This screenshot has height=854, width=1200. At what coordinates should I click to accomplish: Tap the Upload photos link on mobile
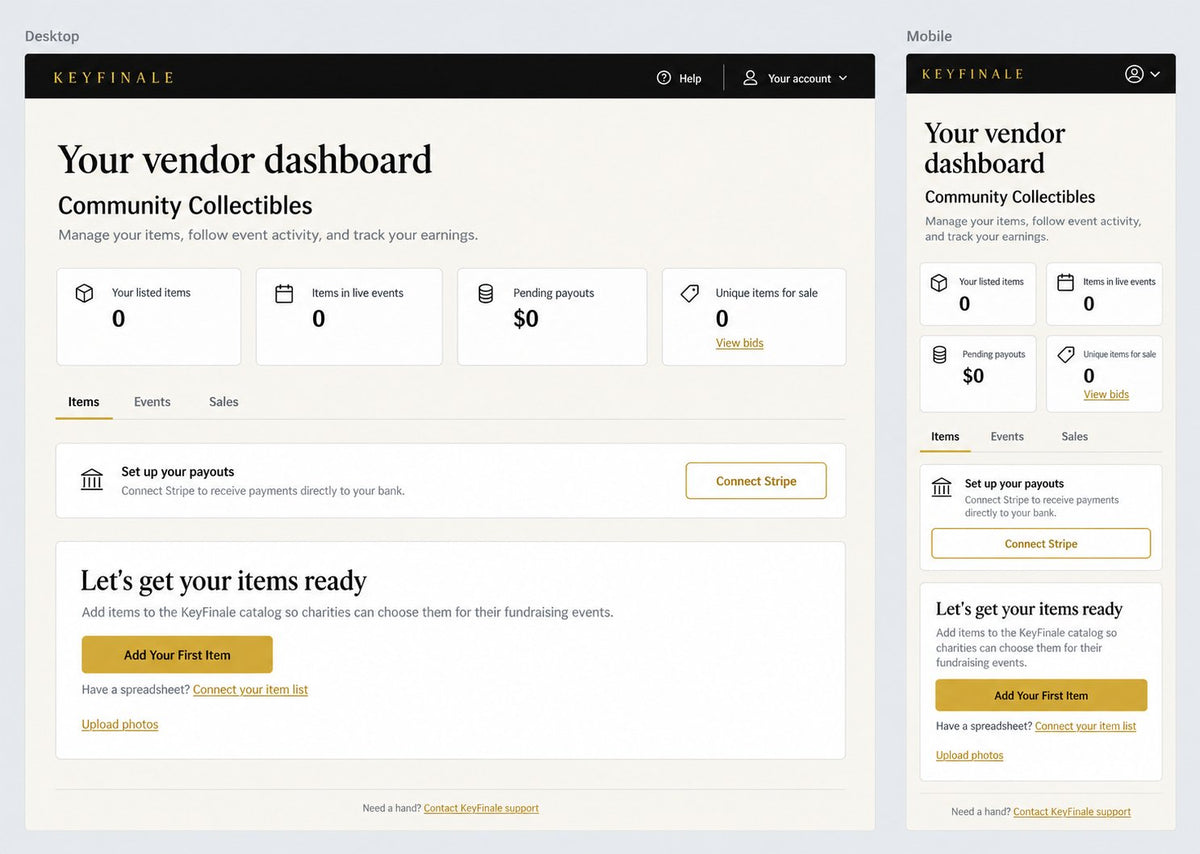[x=969, y=755]
